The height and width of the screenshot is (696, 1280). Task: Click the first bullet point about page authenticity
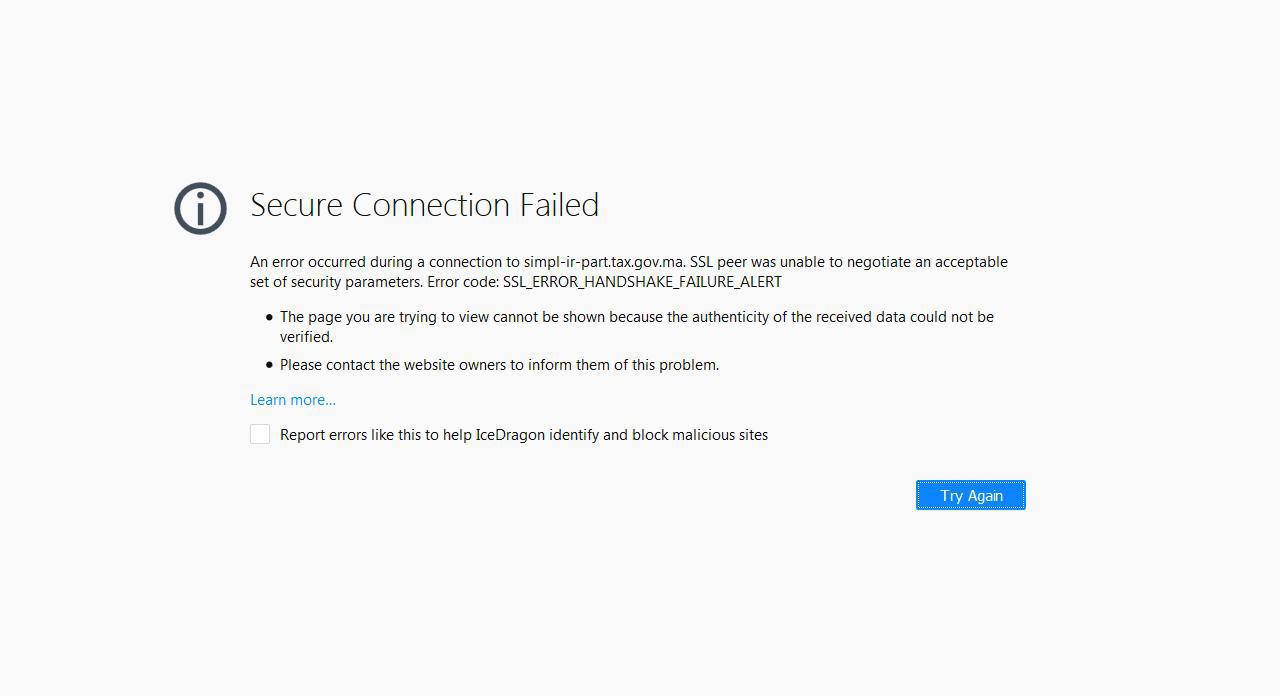pyautogui.click(x=636, y=316)
